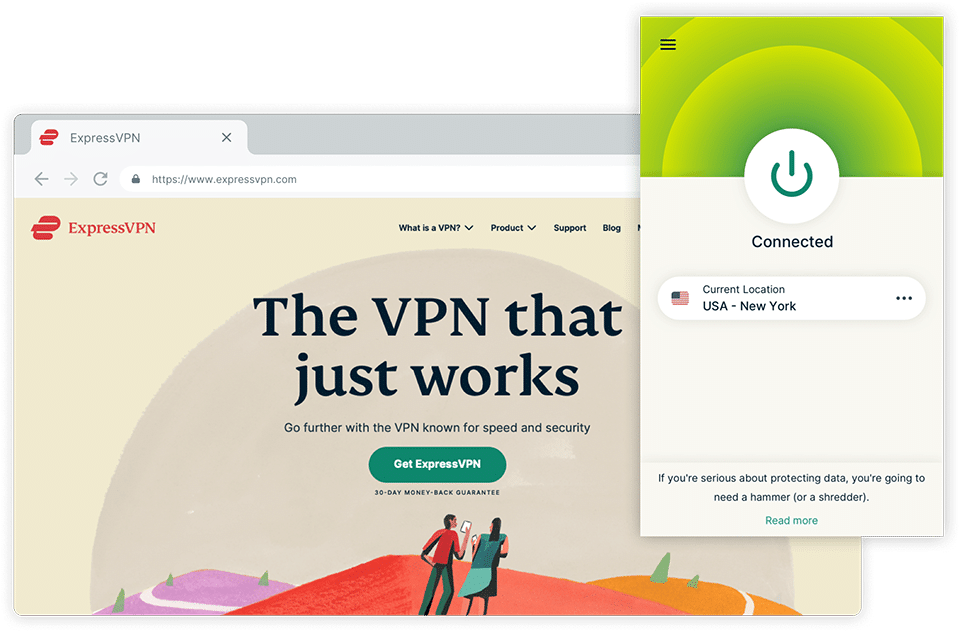Go back with the browser back arrow

[x=42, y=179]
